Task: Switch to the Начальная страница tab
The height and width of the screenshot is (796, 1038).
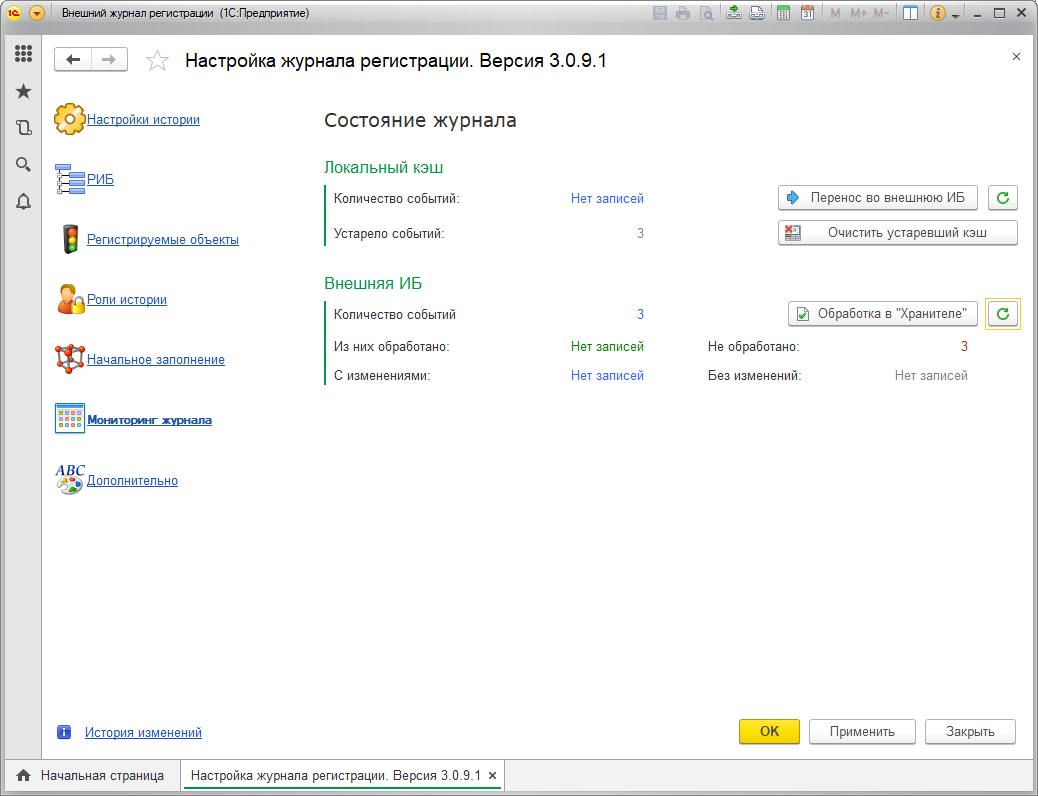Action: [91, 776]
